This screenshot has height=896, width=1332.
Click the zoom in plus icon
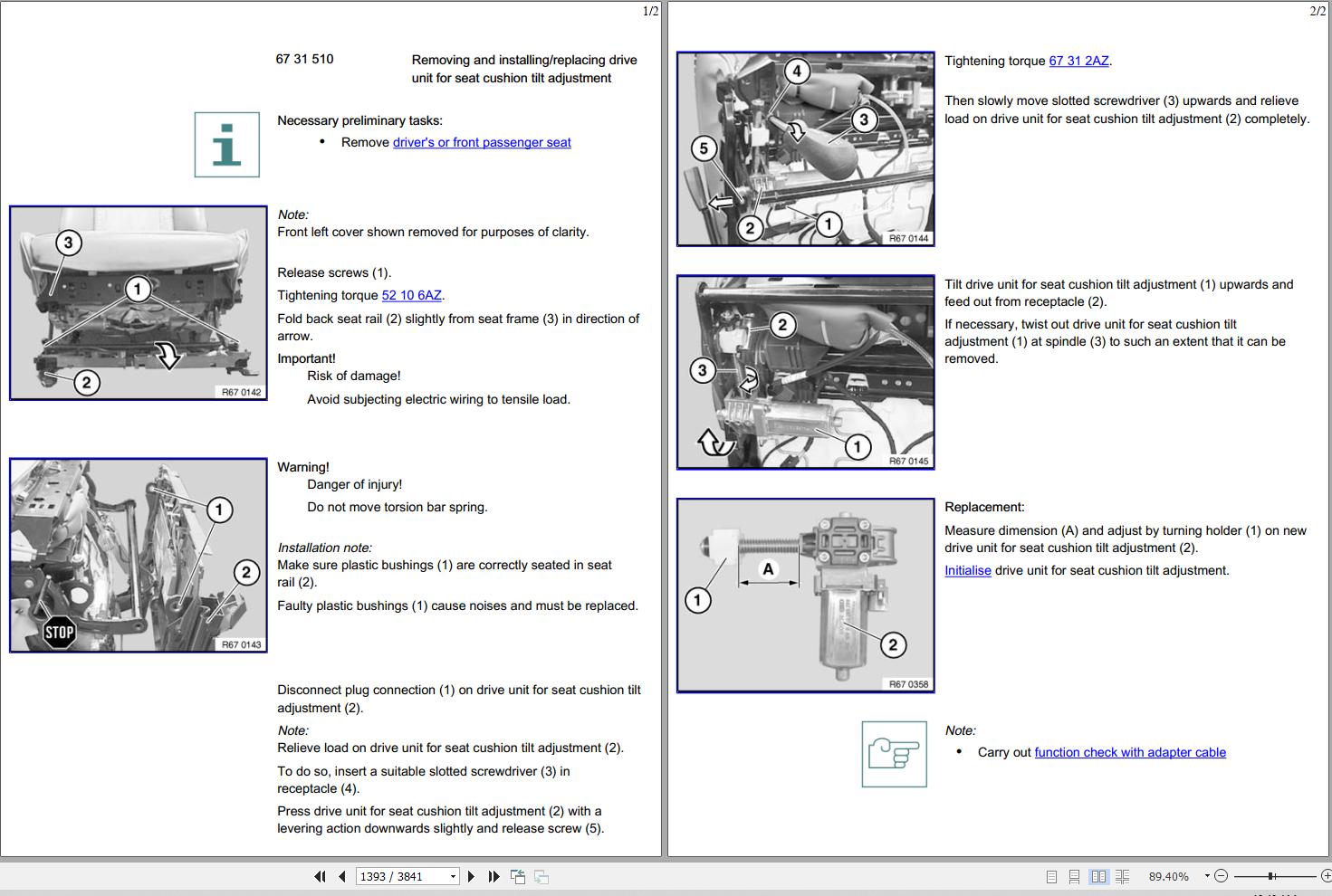(1326, 876)
